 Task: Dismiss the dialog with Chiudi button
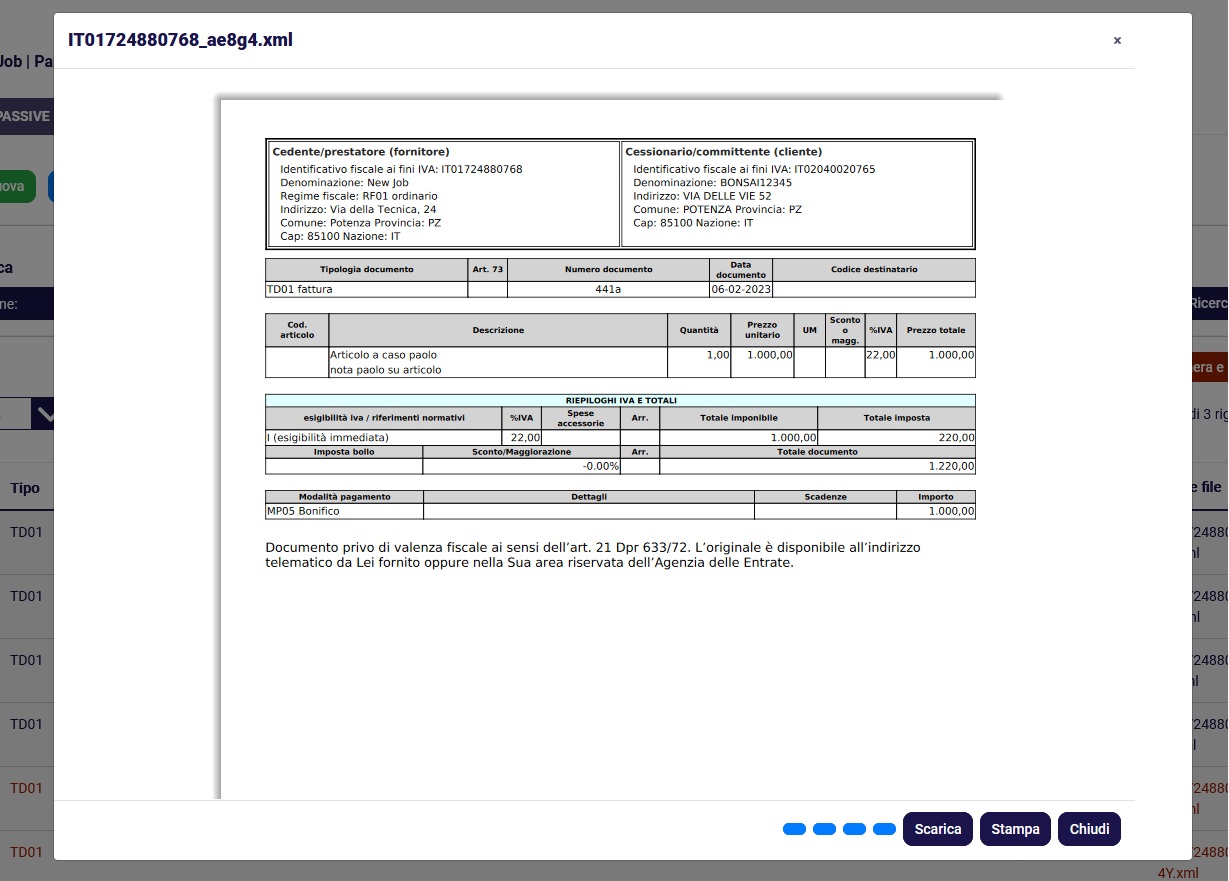[1089, 829]
